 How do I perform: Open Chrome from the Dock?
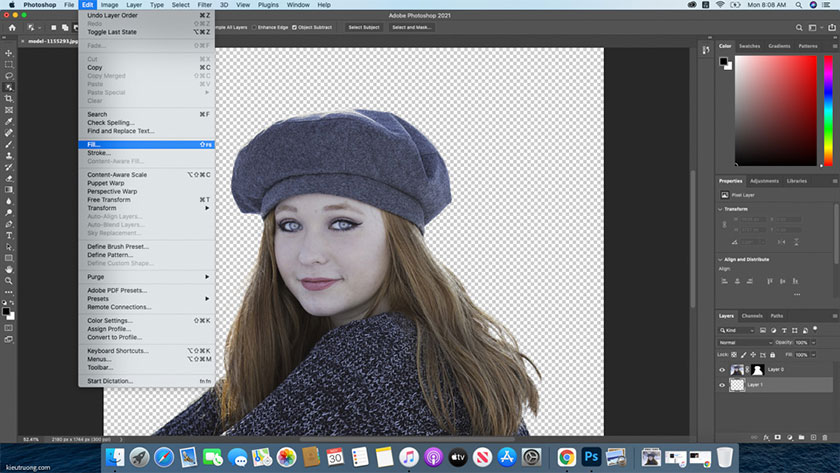tap(566, 457)
